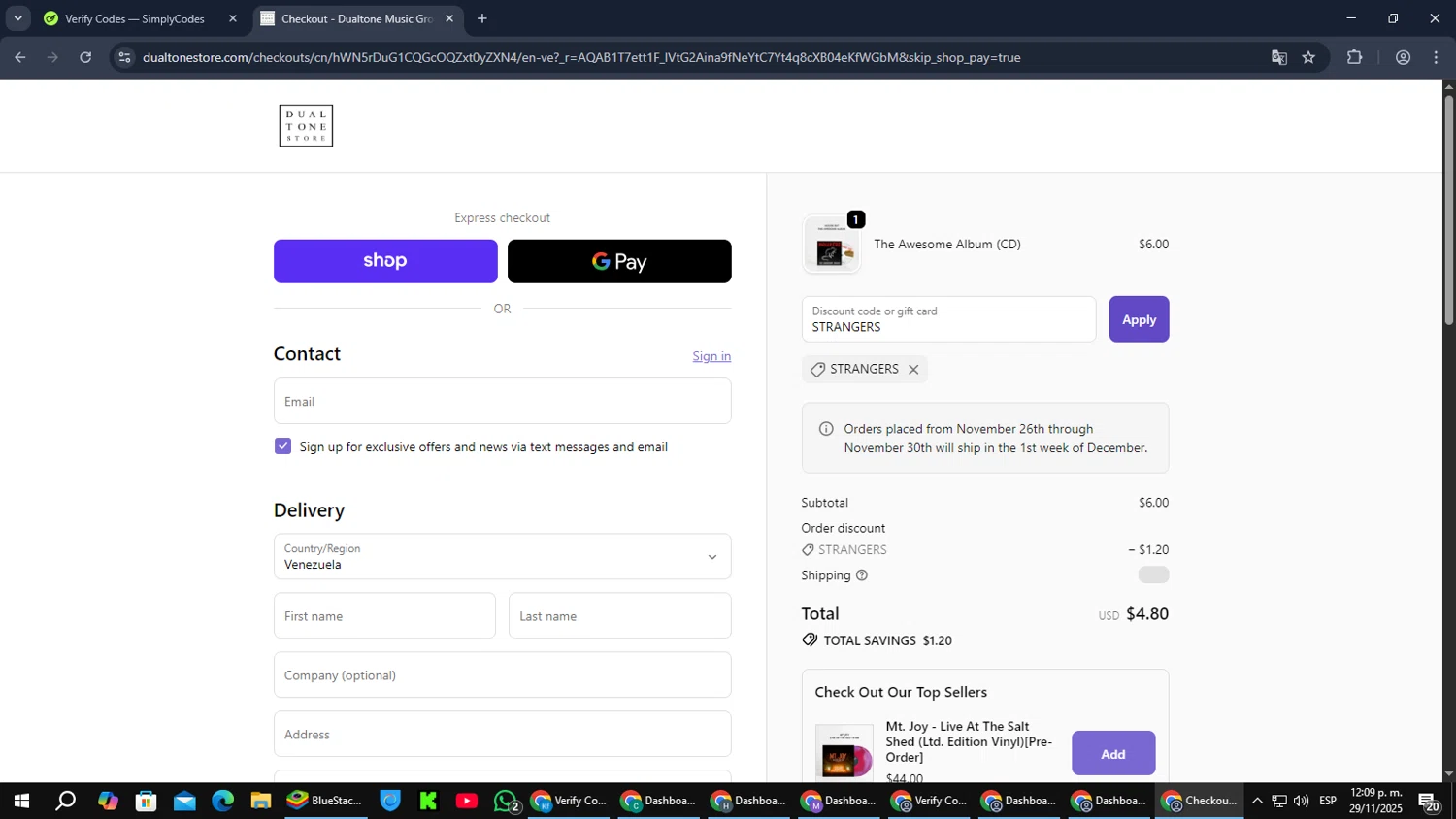
Task: Open Windows Search from the taskbar
Action: point(65,801)
